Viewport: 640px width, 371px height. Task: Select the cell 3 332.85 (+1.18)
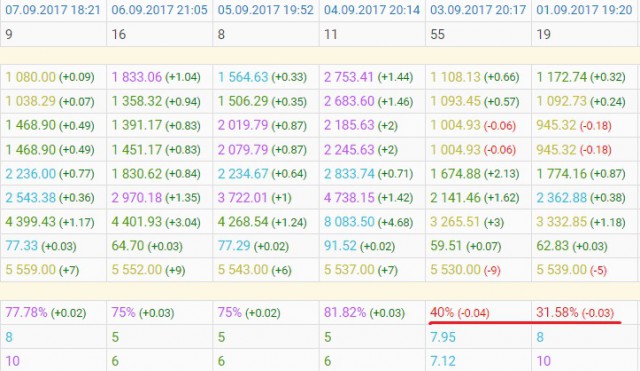(x=585, y=222)
